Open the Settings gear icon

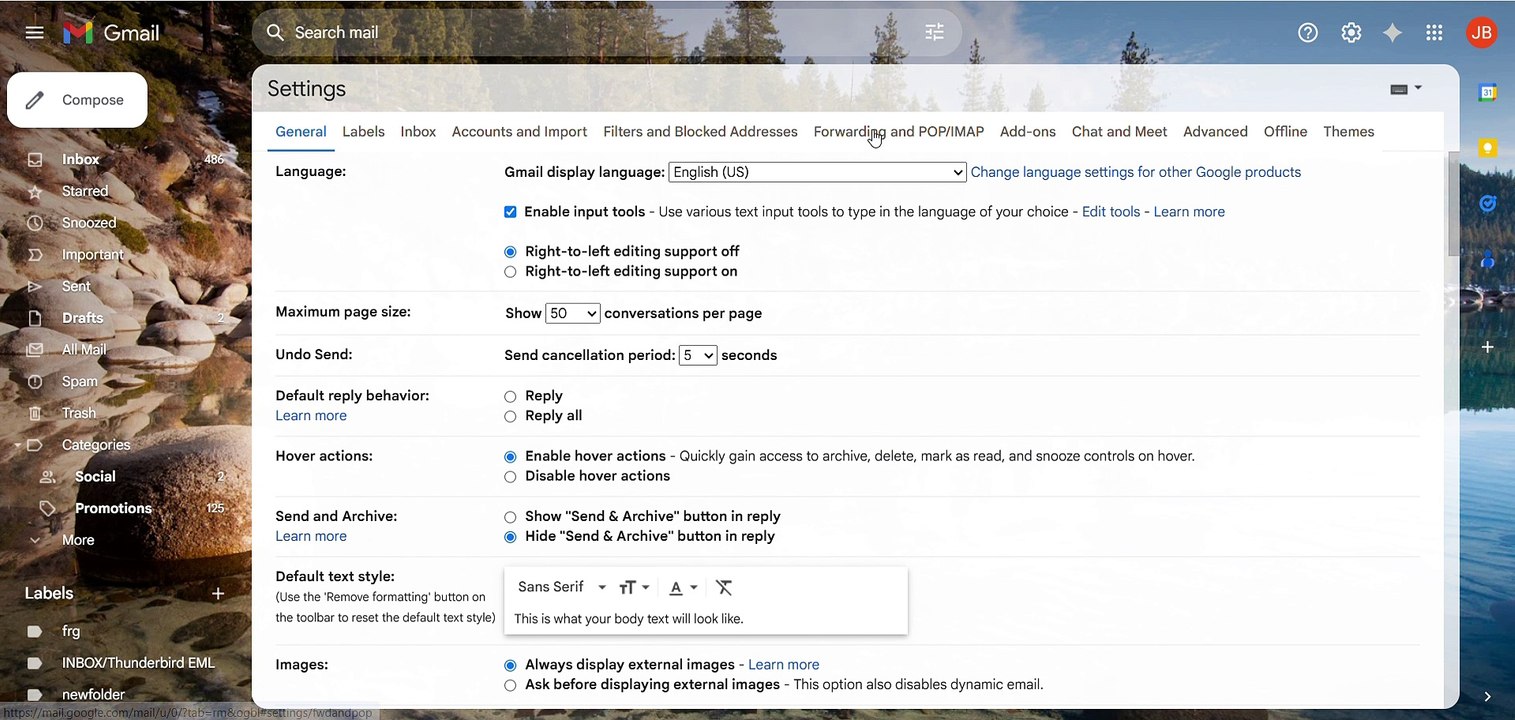[1351, 33]
